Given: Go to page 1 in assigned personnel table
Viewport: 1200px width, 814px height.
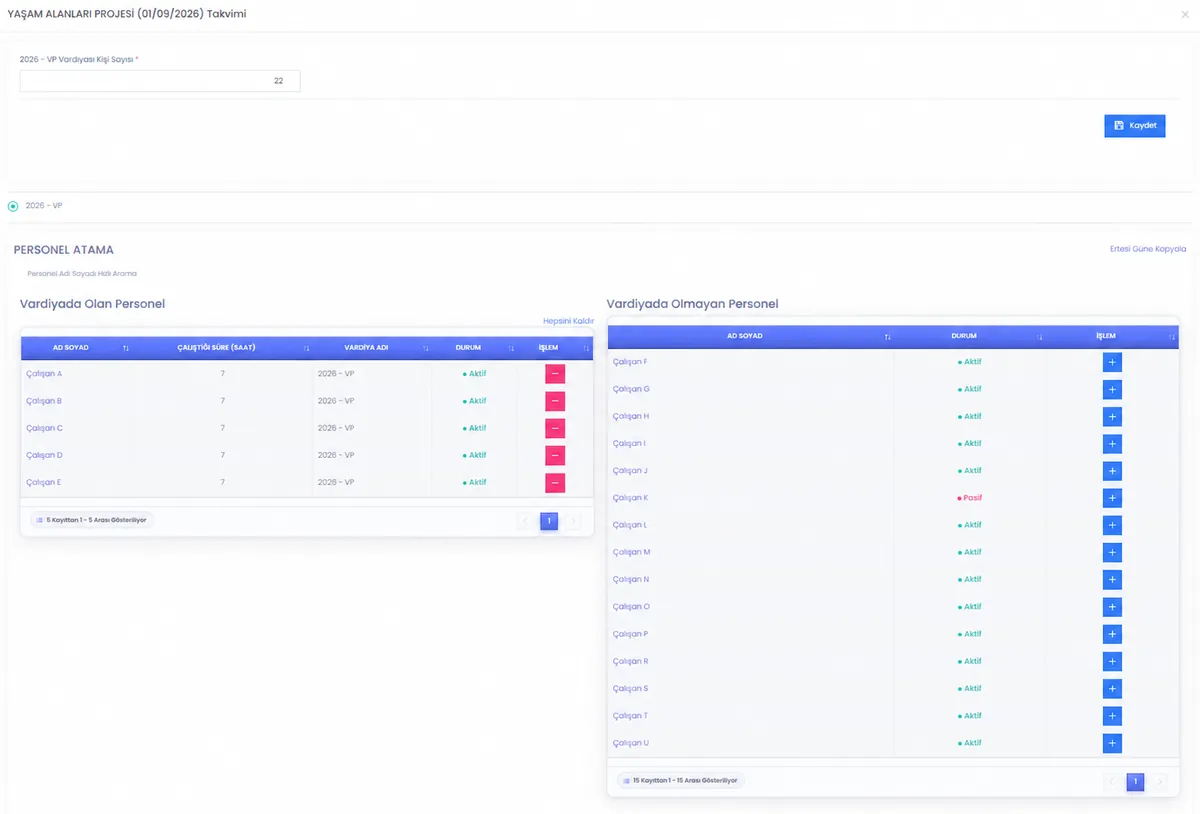Looking at the screenshot, I should click(549, 521).
